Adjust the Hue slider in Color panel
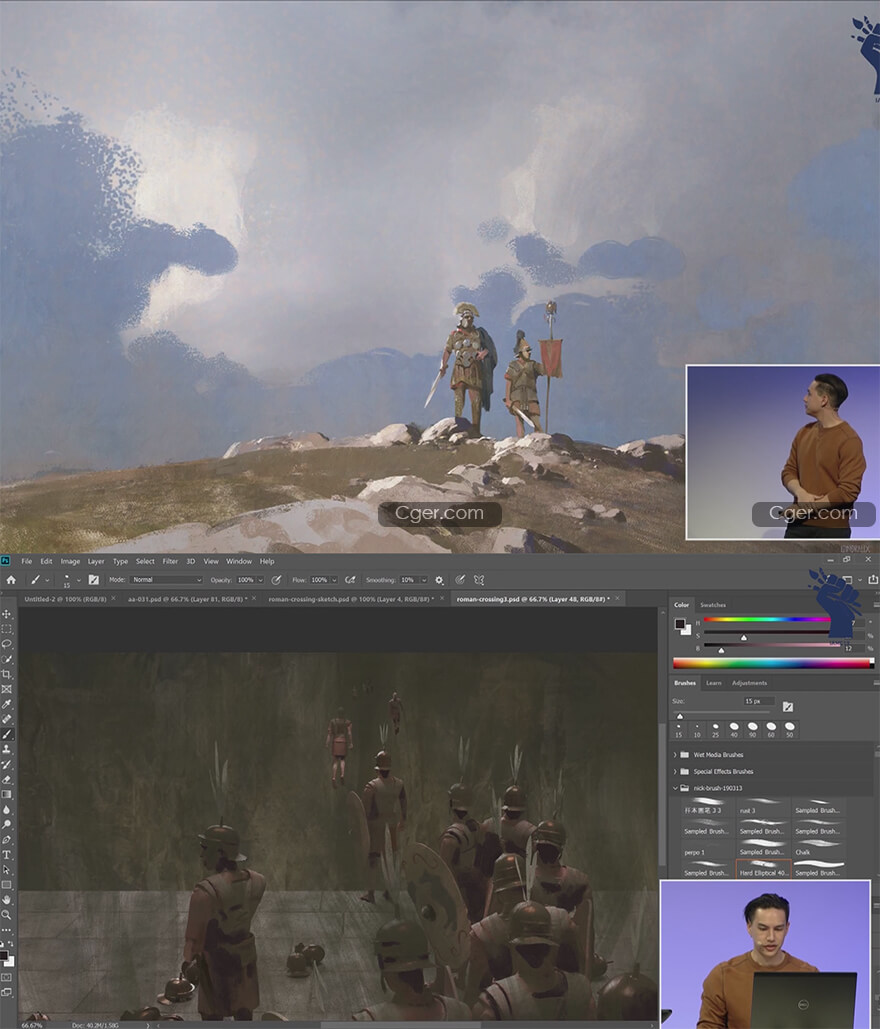This screenshot has width=880, height=1029. coord(768,620)
